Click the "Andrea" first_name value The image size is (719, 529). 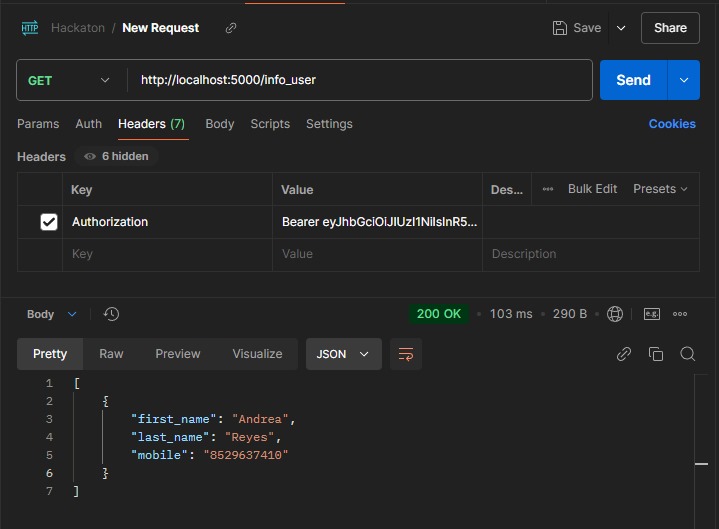tap(260, 419)
